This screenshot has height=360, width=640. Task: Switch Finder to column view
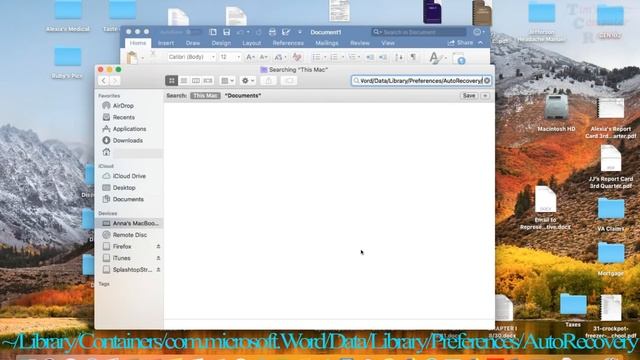(x=196, y=81)
